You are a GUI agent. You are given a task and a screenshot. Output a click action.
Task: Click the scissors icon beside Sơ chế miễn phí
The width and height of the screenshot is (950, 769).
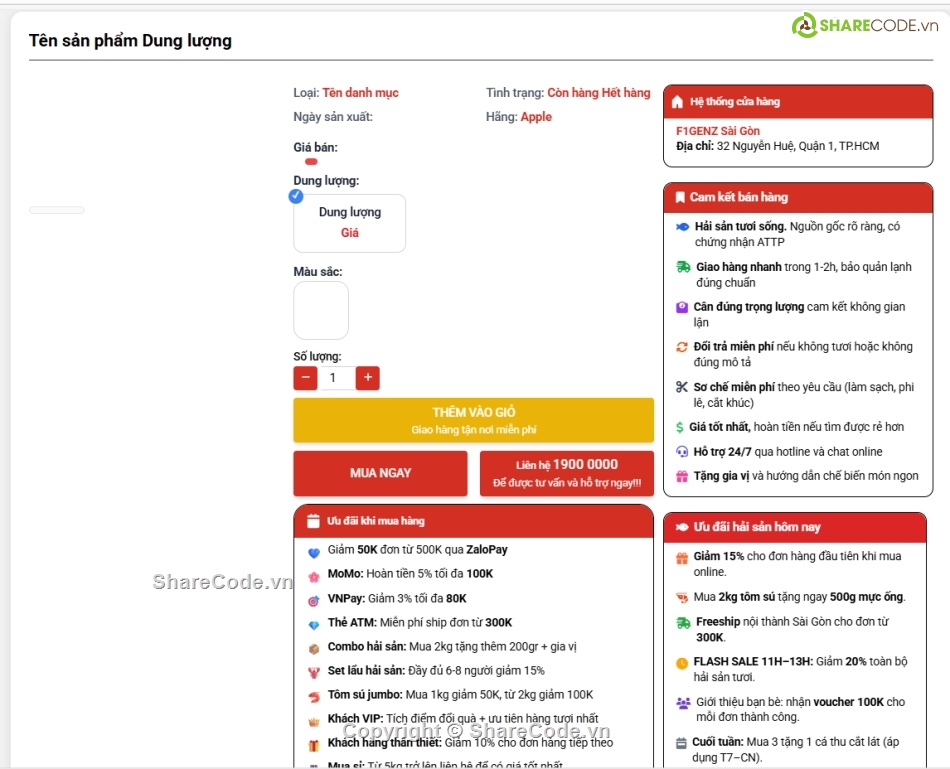tap(682, 387)
